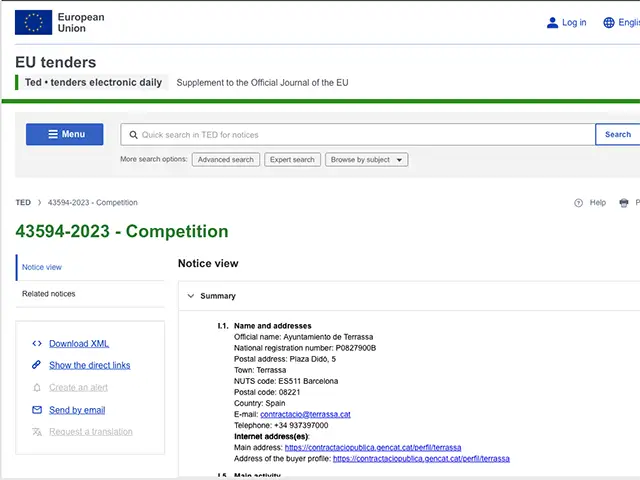Click the 'EU tenders' heading

56,62
